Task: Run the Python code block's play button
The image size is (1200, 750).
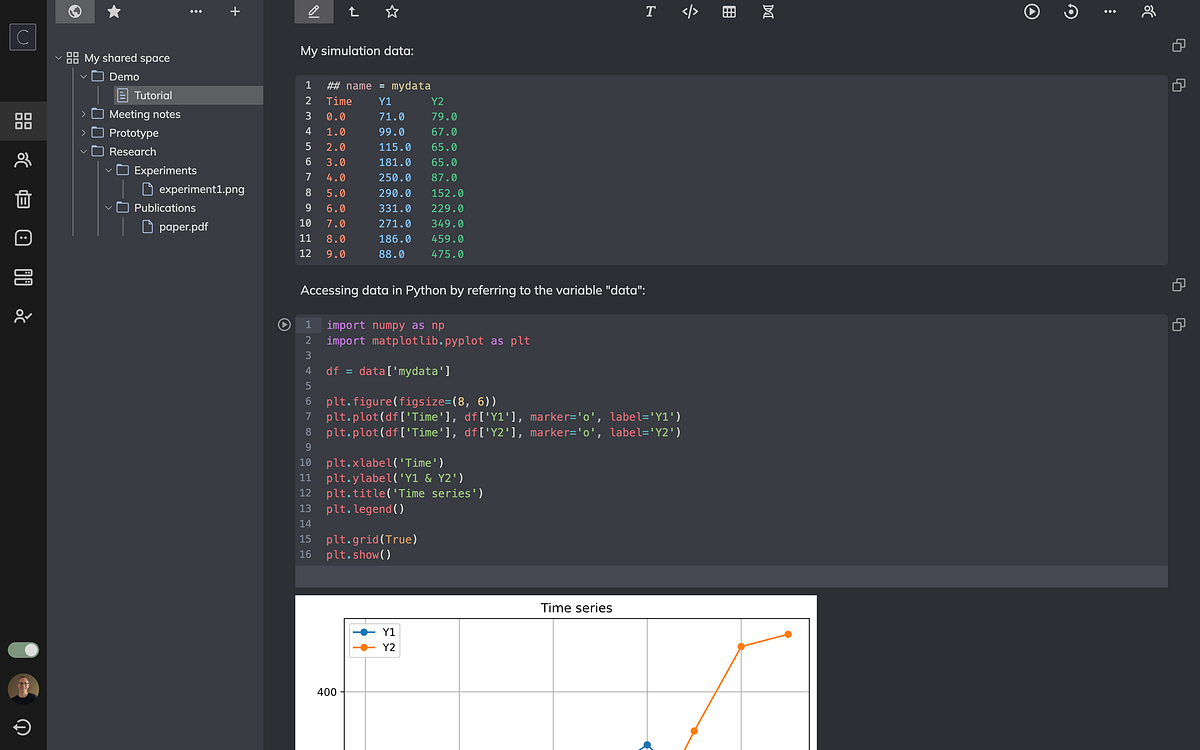Action: point(284,324)
